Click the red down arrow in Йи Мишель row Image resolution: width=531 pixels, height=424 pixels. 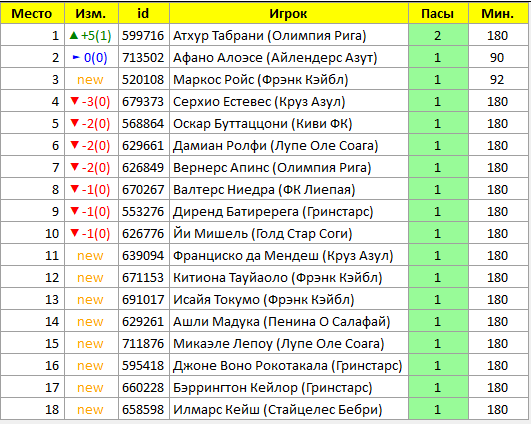coord(75,233)
